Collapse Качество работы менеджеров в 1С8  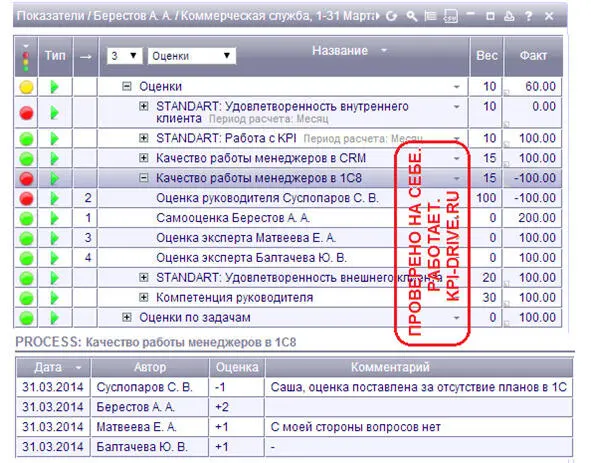click(144, 178)
